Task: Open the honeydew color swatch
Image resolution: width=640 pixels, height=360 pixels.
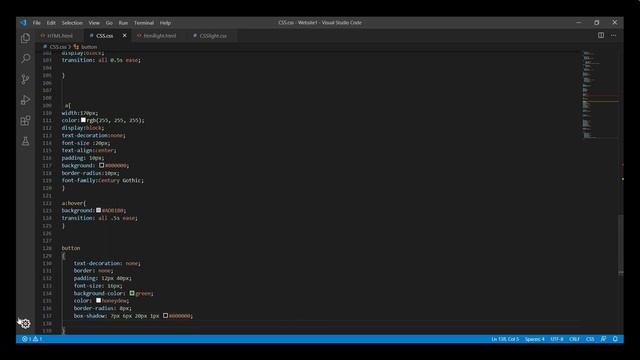Action: coord(98,300)
